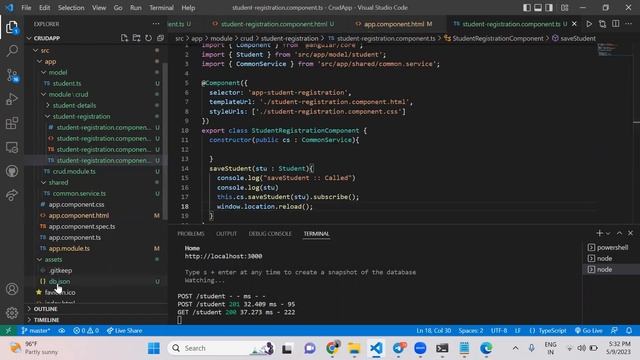Open TypeScript language mode selector

[x=548, y=331]
